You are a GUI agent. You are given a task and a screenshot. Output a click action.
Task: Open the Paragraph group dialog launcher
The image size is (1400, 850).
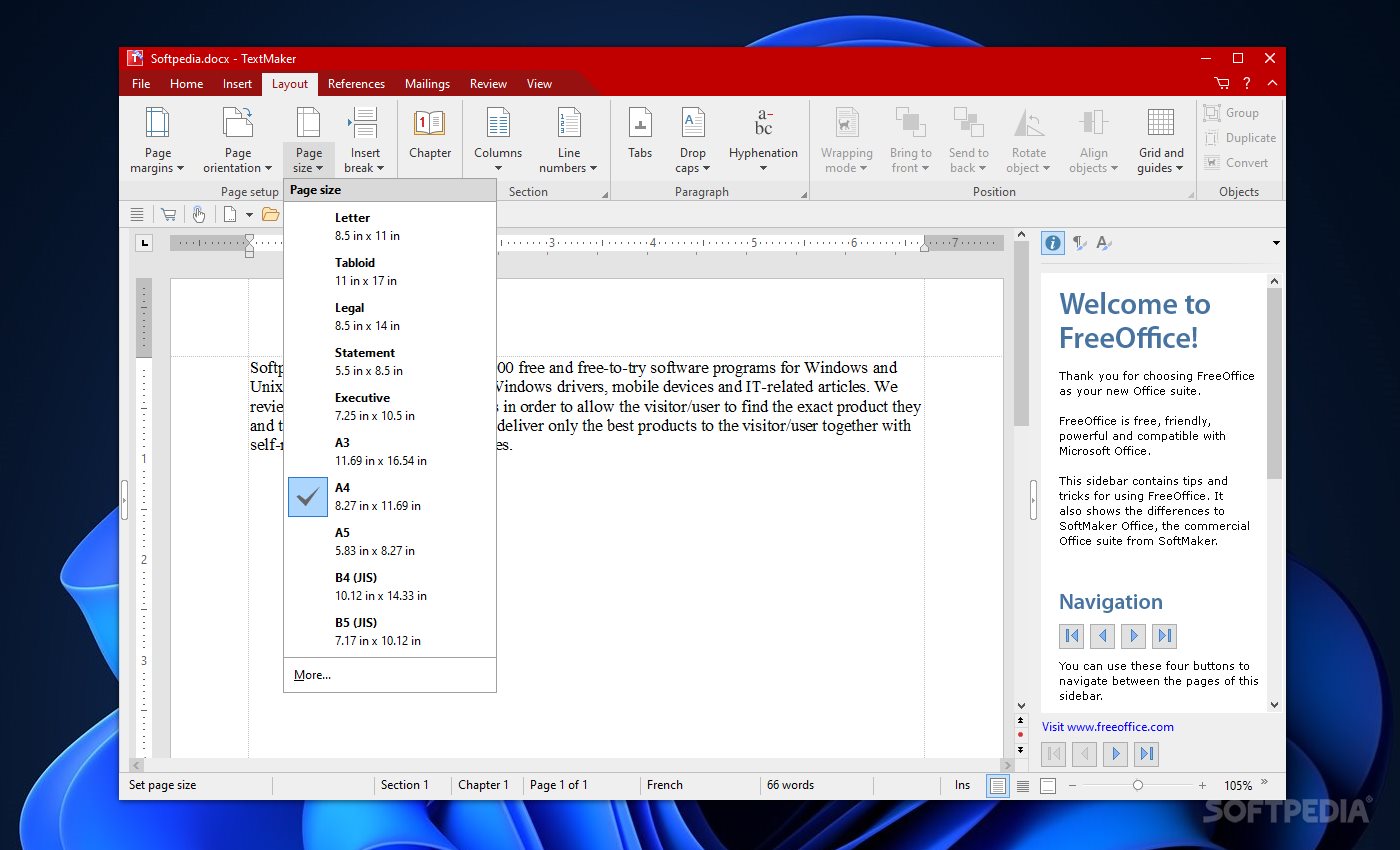click(802, 193)
